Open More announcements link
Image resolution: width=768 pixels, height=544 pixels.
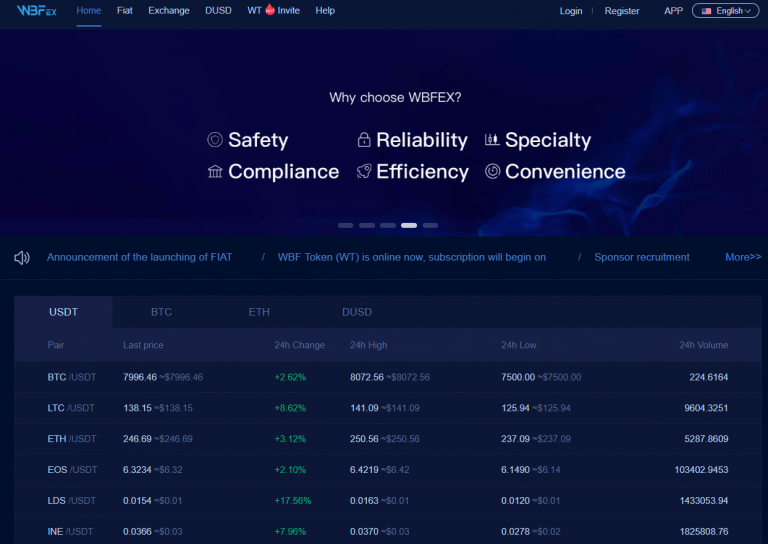tap(743, 257)
